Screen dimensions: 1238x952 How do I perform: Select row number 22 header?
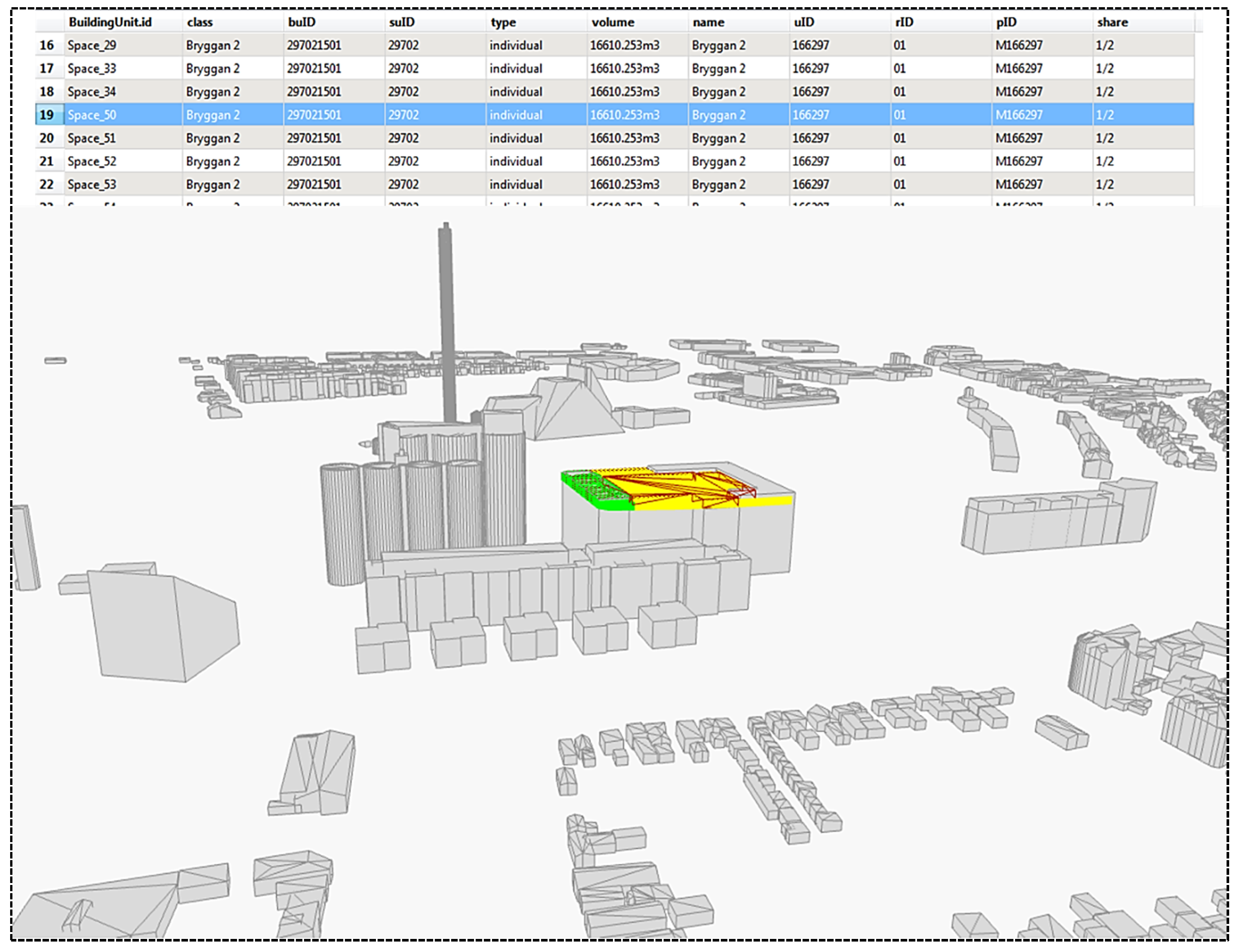tap(46, 185)
